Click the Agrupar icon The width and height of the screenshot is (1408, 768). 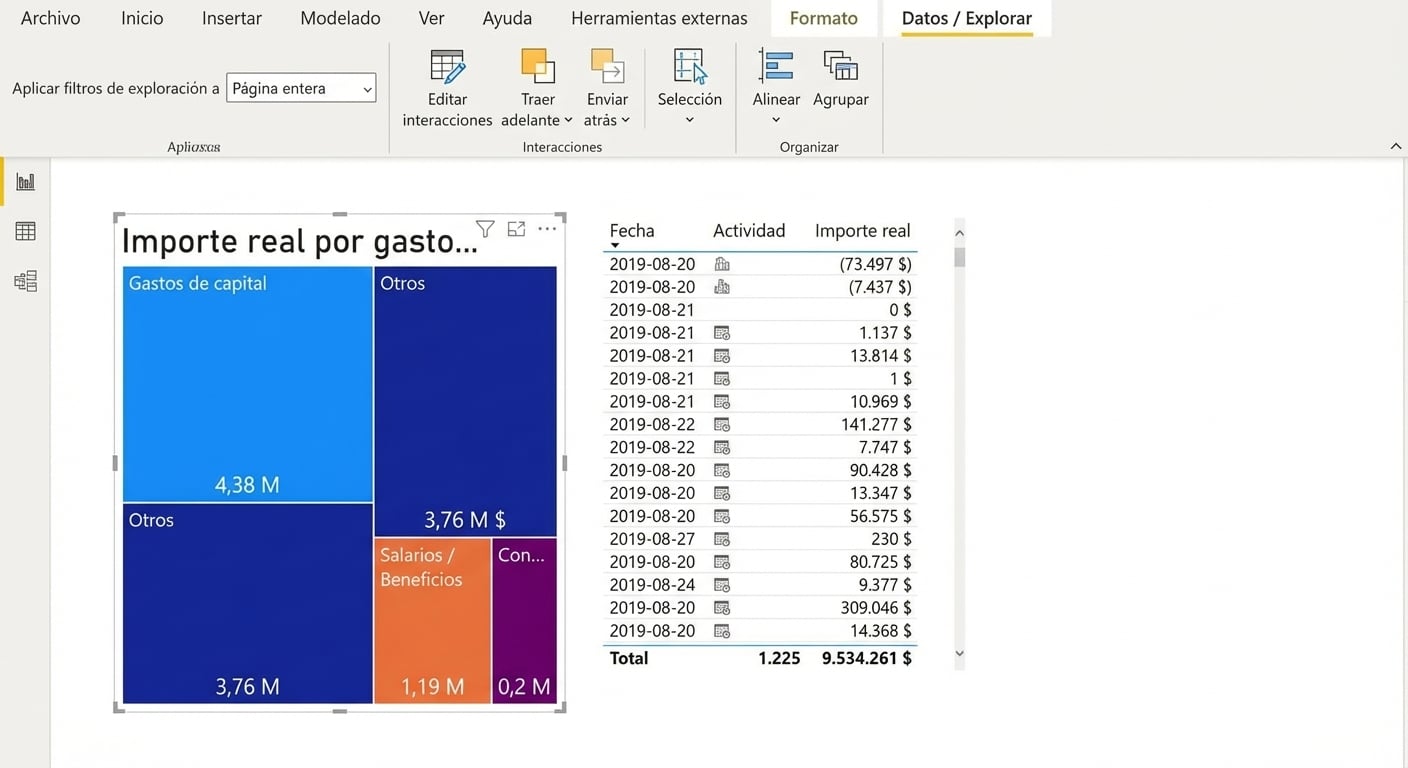[841, 66]
